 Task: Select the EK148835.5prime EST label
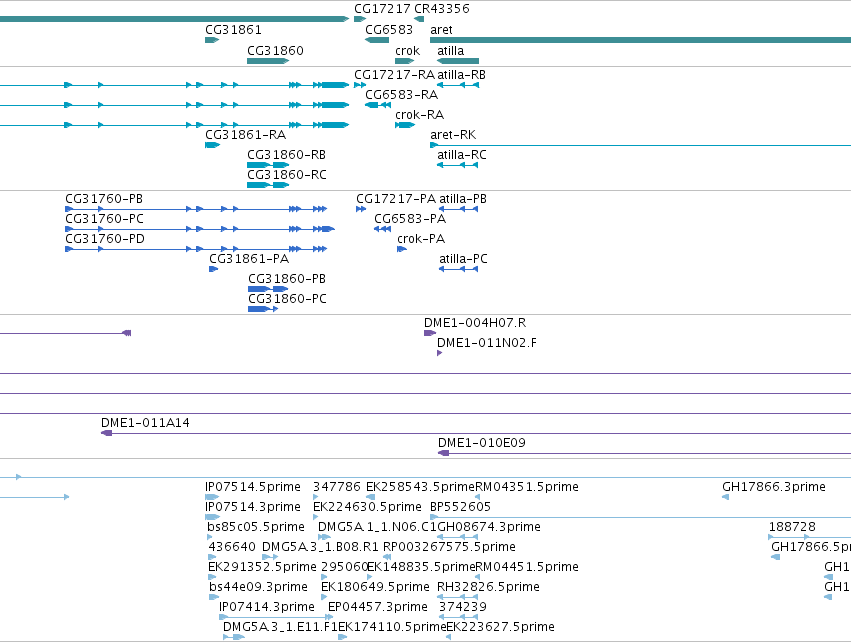(421, 567)
